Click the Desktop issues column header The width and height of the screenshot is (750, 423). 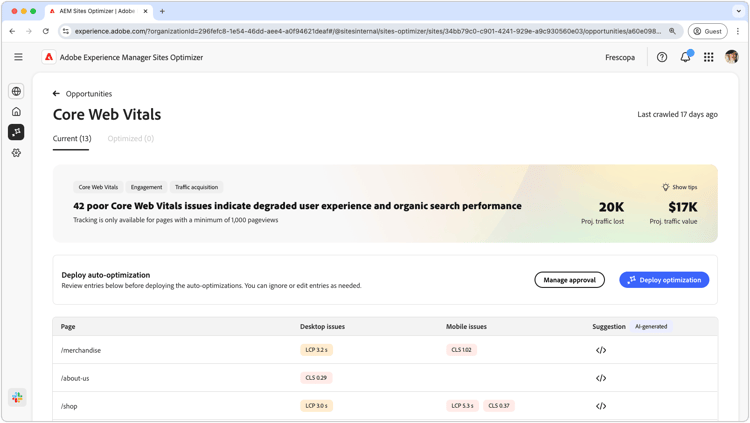click(x=322, y=326)
